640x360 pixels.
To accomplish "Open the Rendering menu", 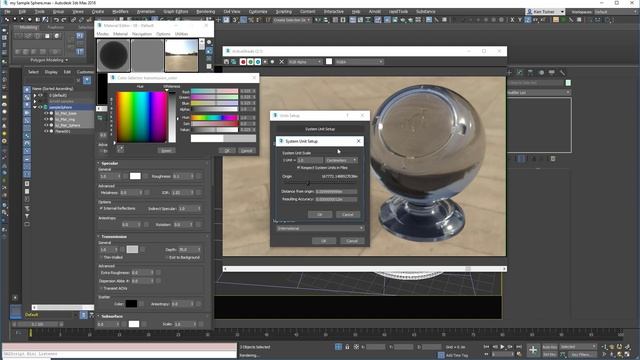I will pyautogui.click(x=205, y=12).
